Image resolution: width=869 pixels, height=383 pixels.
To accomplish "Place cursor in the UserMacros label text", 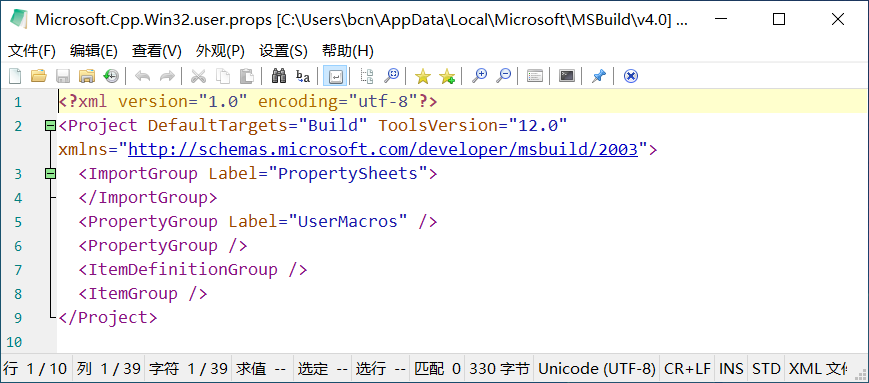I will [347, 222].
